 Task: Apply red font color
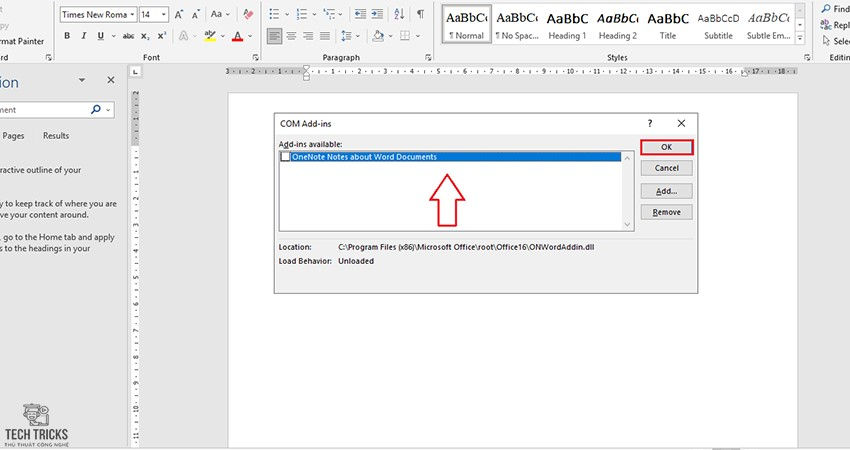(x=237, y=36)
